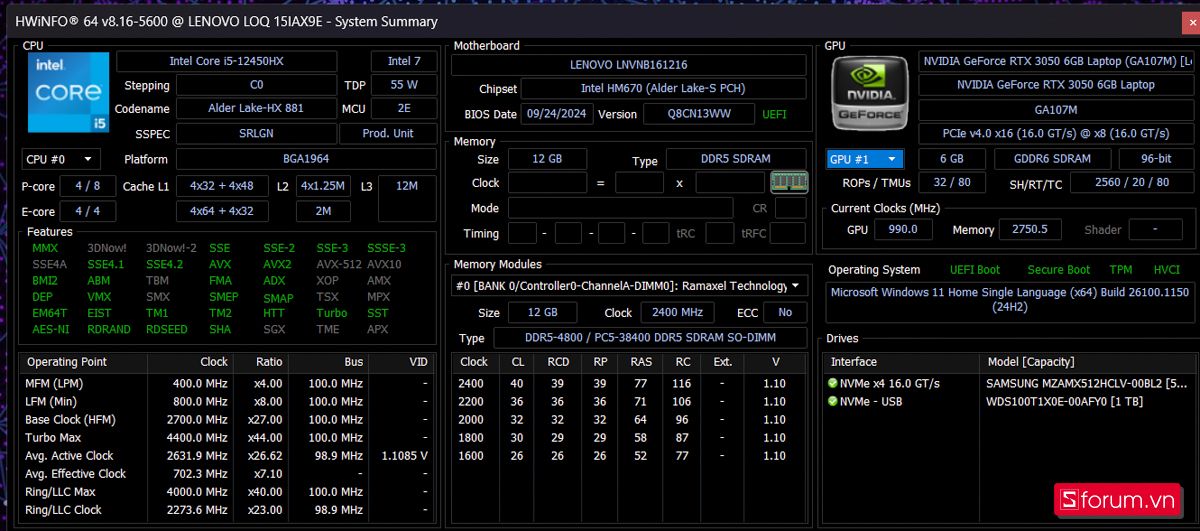1200x531 pixels.
Task: Select the Avg. Active Clock row
Action: click(228, 455)
